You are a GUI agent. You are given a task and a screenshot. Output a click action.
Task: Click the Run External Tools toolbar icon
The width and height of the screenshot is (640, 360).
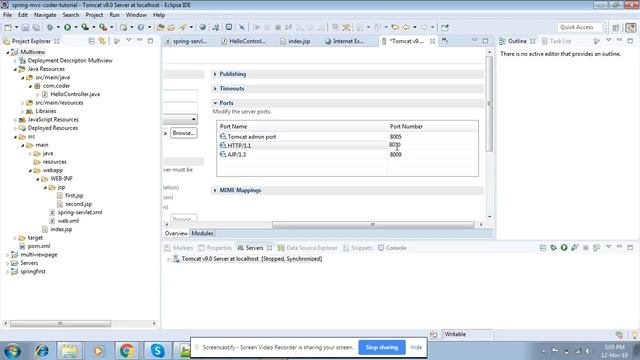click(103, 27)
